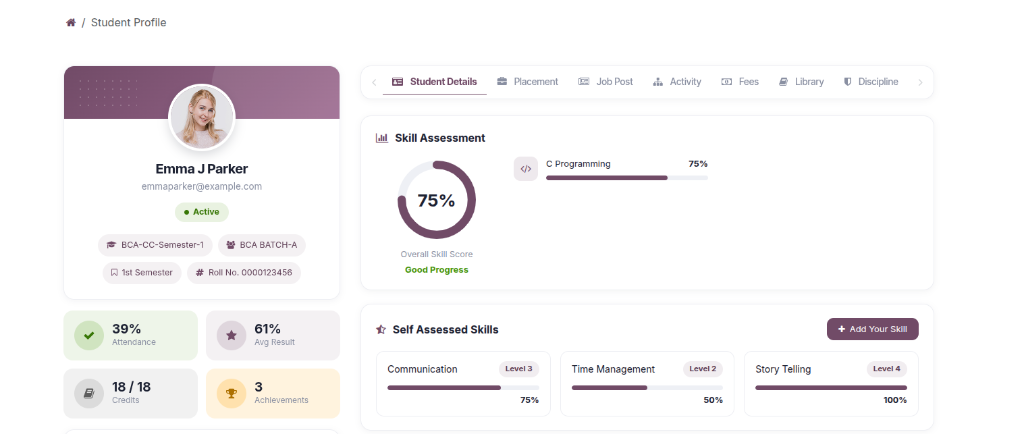This screenshot has height=434, width=1024.
Task: Click the Fees money icon
Action: pos(726,82)
